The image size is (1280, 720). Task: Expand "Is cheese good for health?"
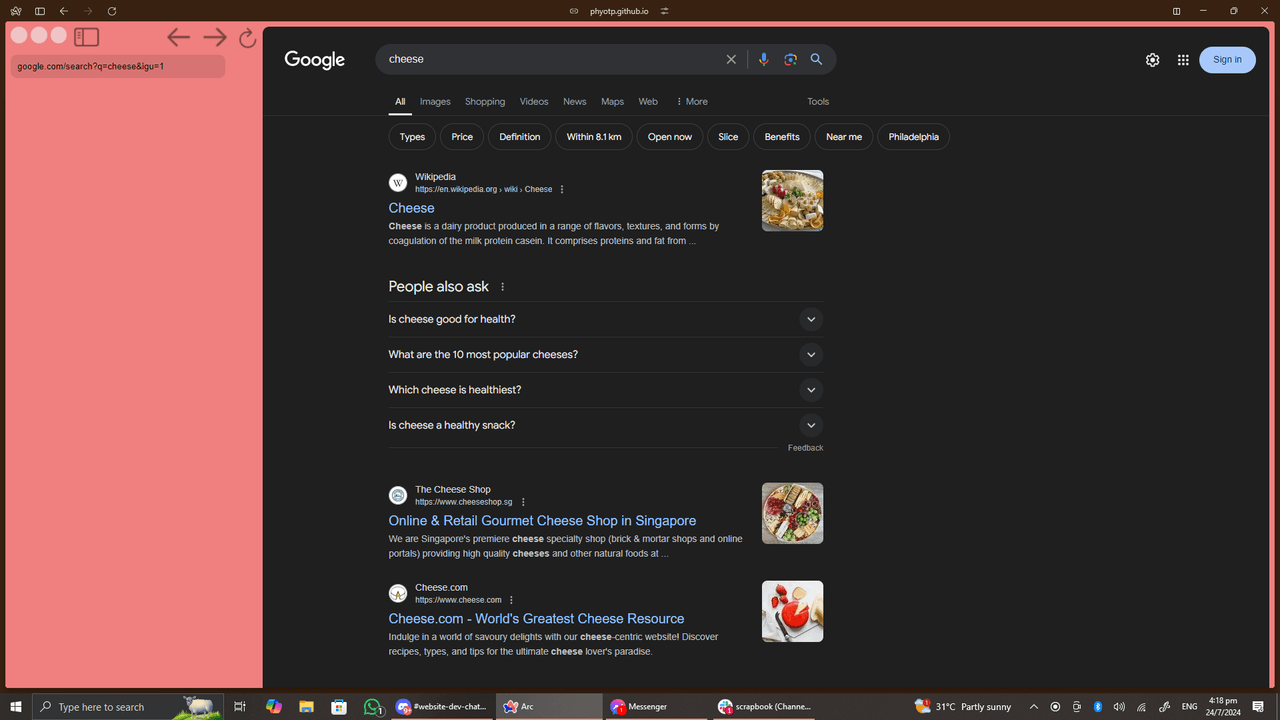(810, 320)
